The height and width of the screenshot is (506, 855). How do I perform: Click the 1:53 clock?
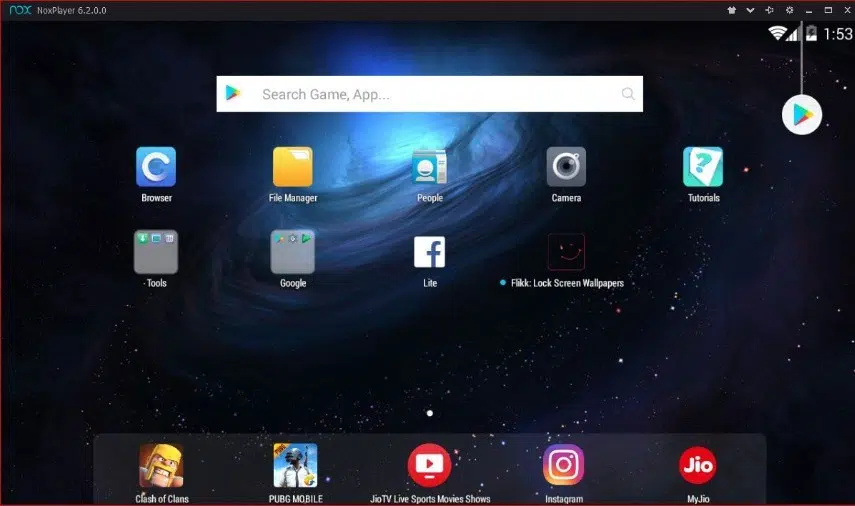(x=837, y=34)
